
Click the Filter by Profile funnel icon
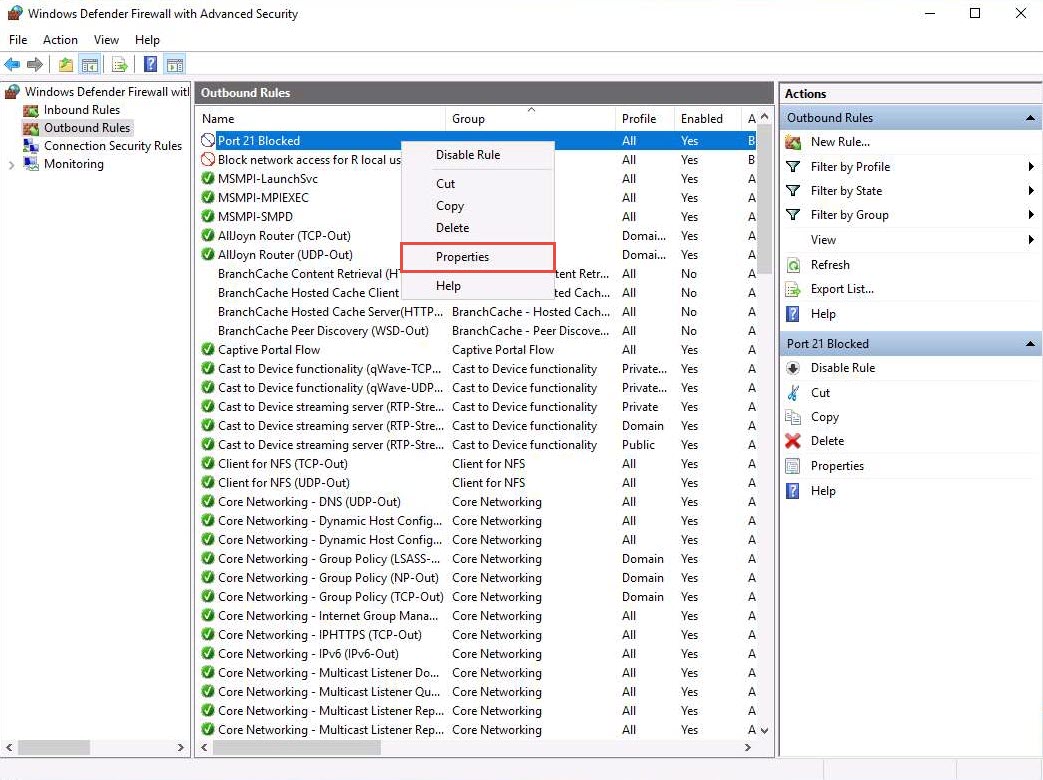[793, 167]
